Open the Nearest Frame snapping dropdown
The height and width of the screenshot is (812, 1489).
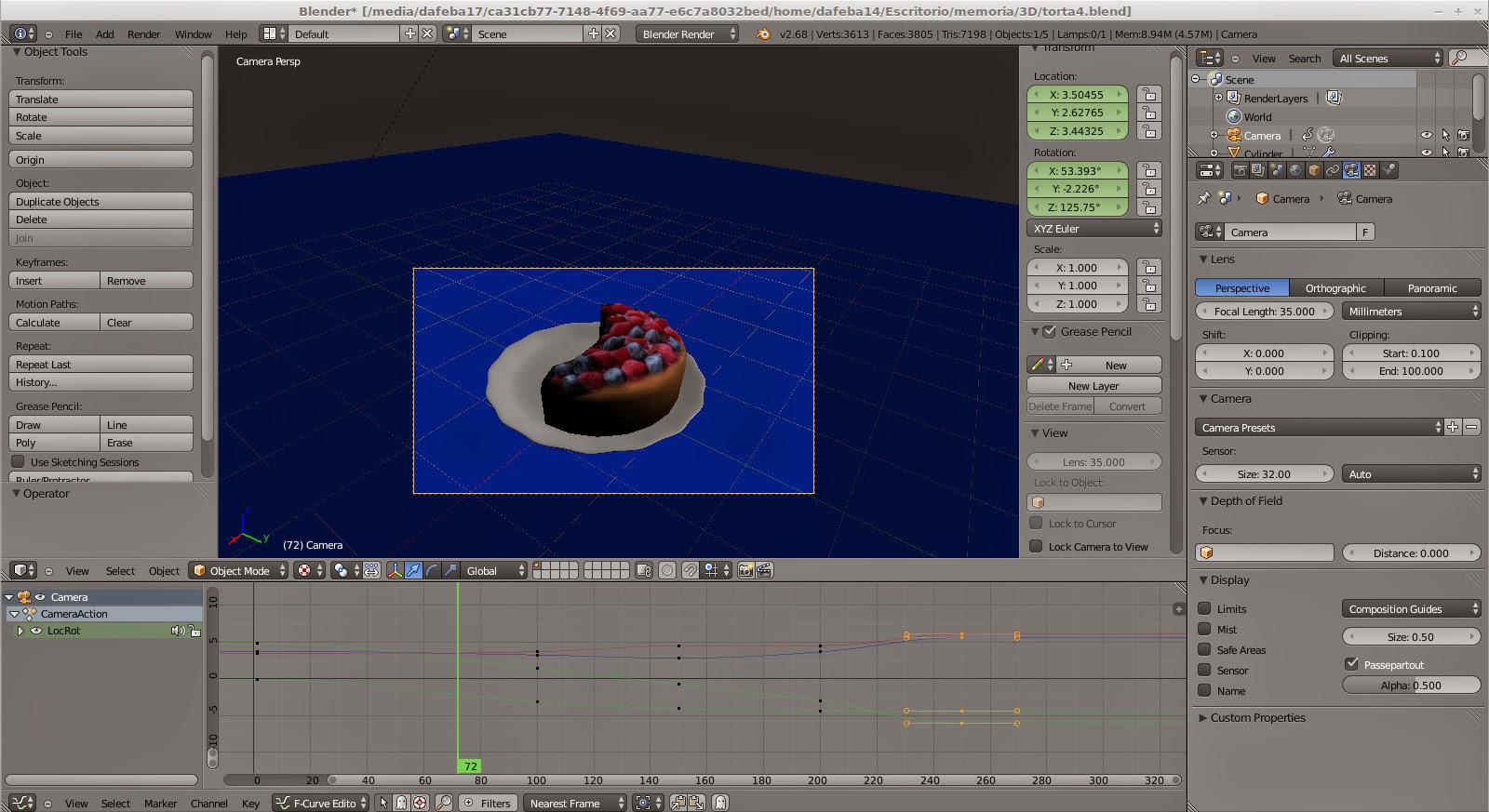[x=575, y=803]
